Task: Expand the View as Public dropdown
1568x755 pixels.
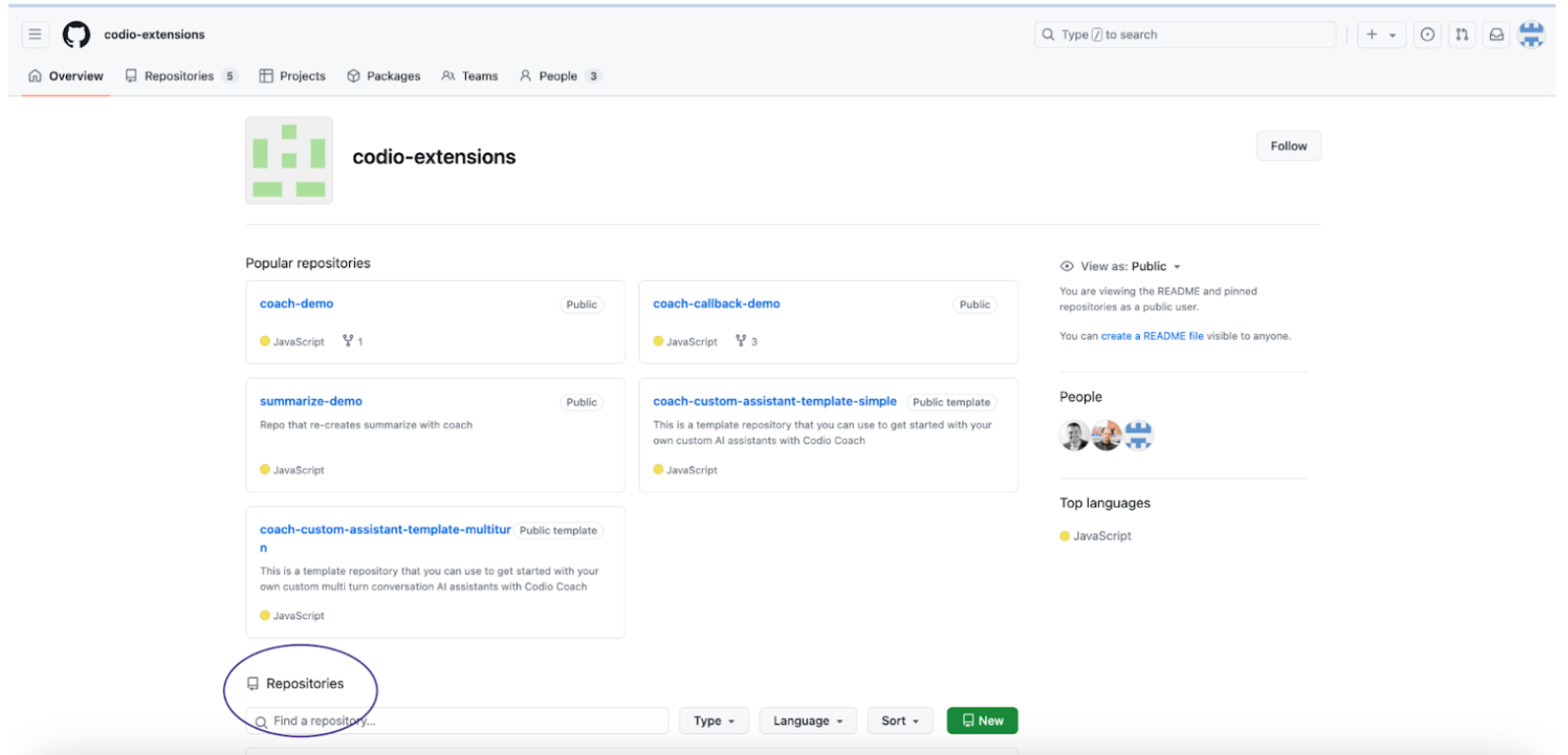Action: click(x=1156, y=266)
